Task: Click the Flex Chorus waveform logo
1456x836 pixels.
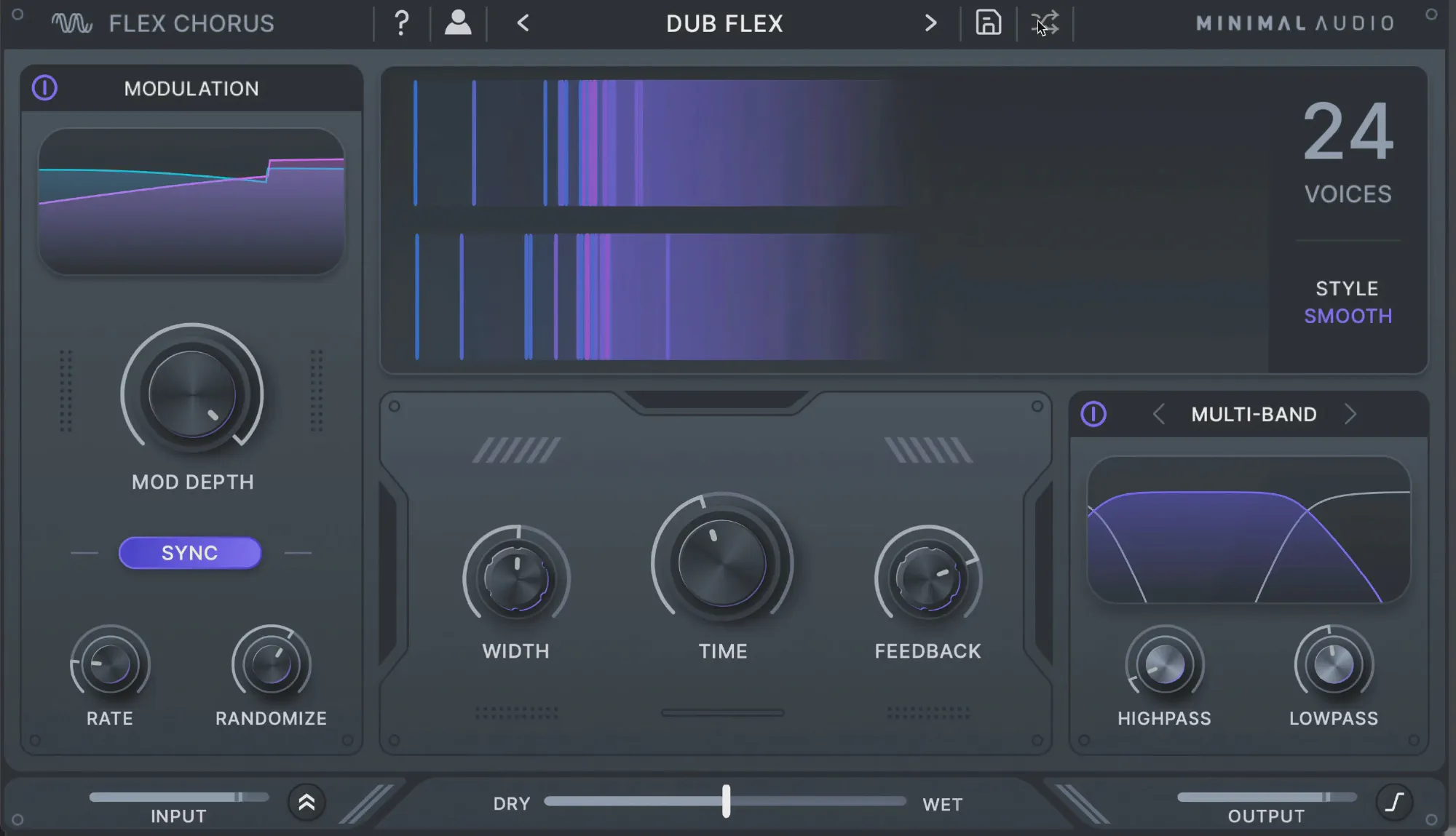Action: [71, 23]
